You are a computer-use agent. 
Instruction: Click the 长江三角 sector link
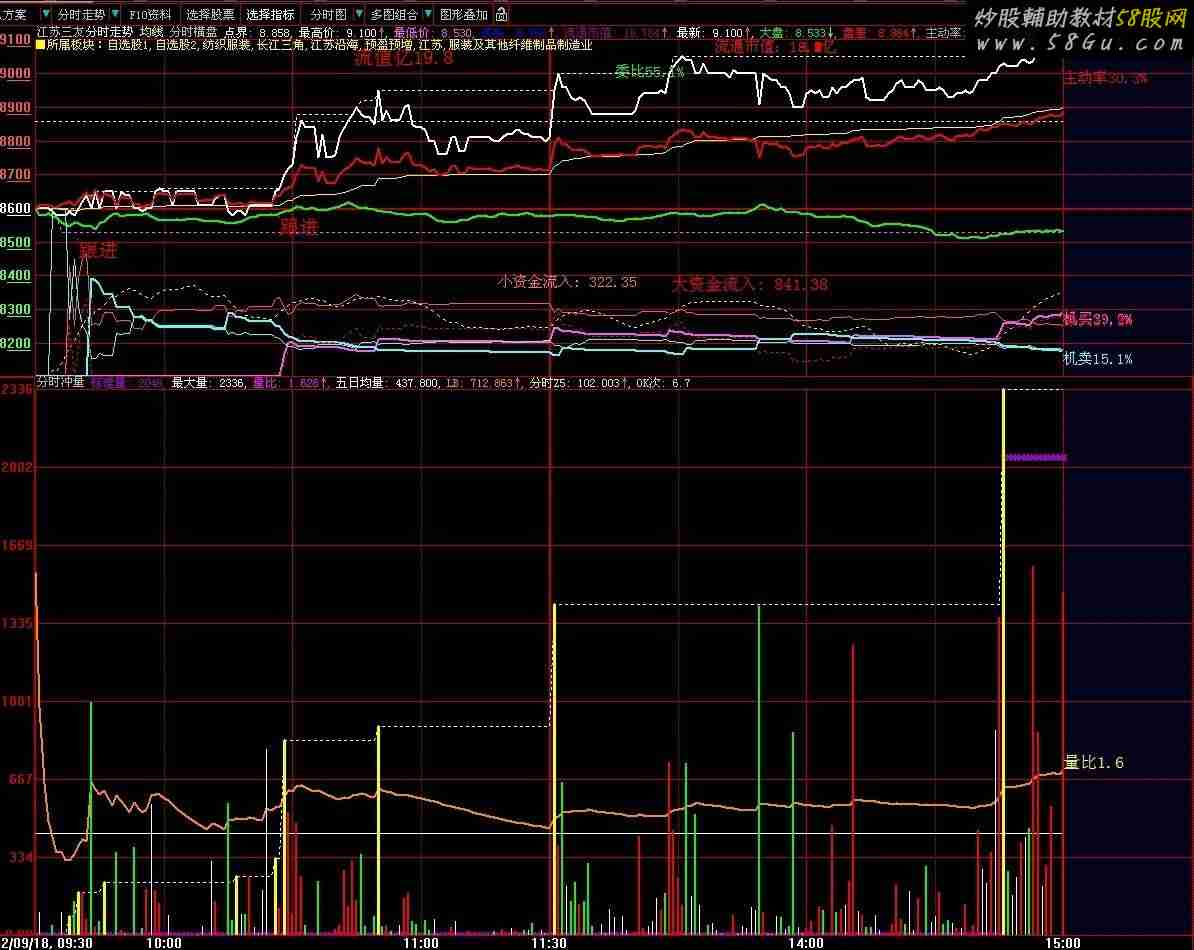click(280, 45)
